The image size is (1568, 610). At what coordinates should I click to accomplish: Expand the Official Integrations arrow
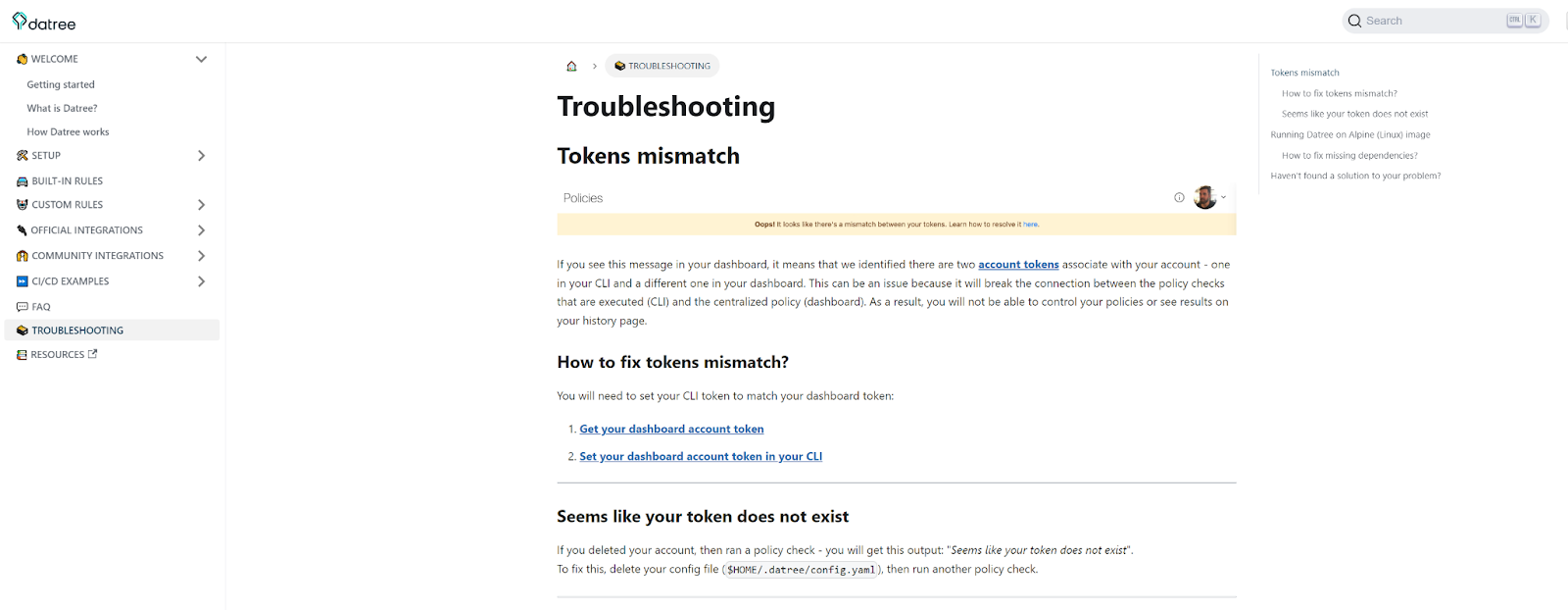201,230
